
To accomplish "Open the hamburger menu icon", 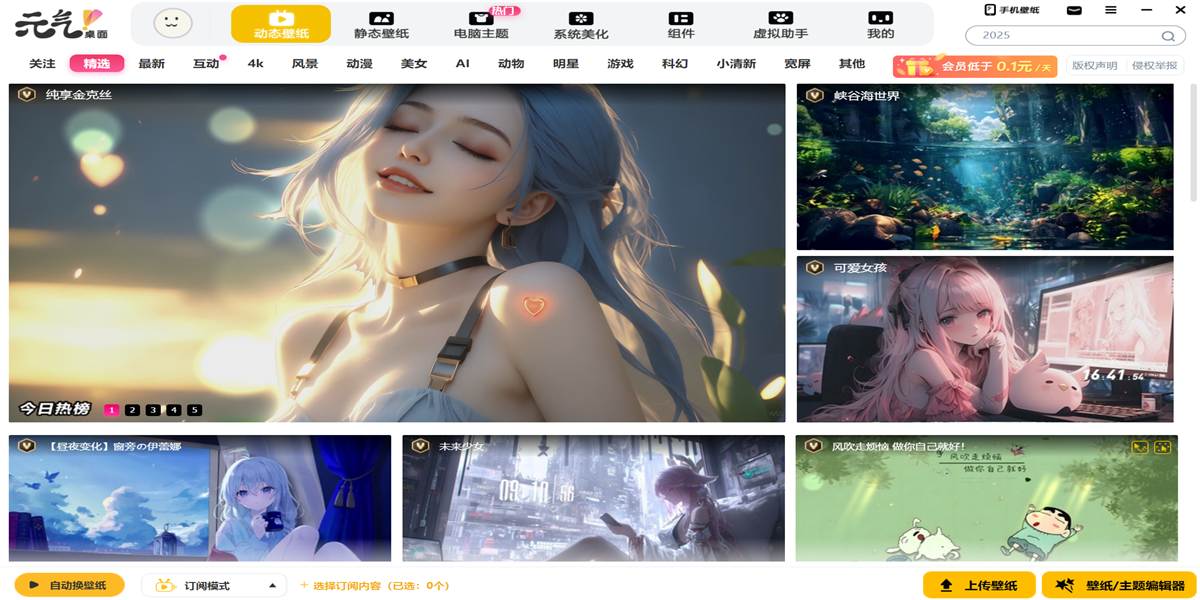I will pyautogui.click(x=1111, y=10).
